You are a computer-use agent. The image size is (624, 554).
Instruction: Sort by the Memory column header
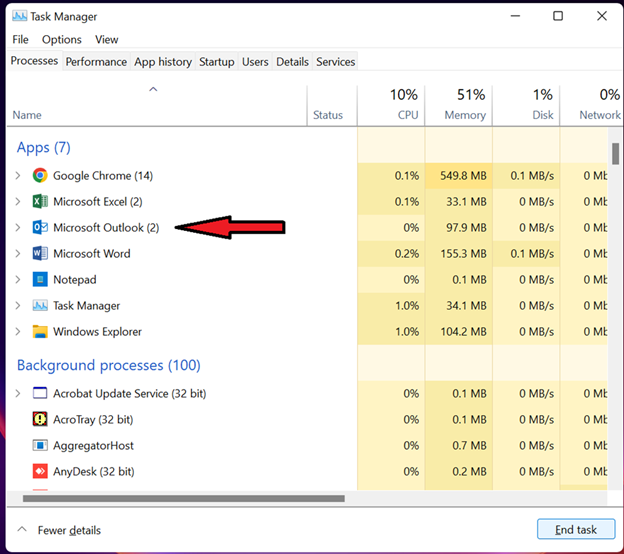(458, 105)
